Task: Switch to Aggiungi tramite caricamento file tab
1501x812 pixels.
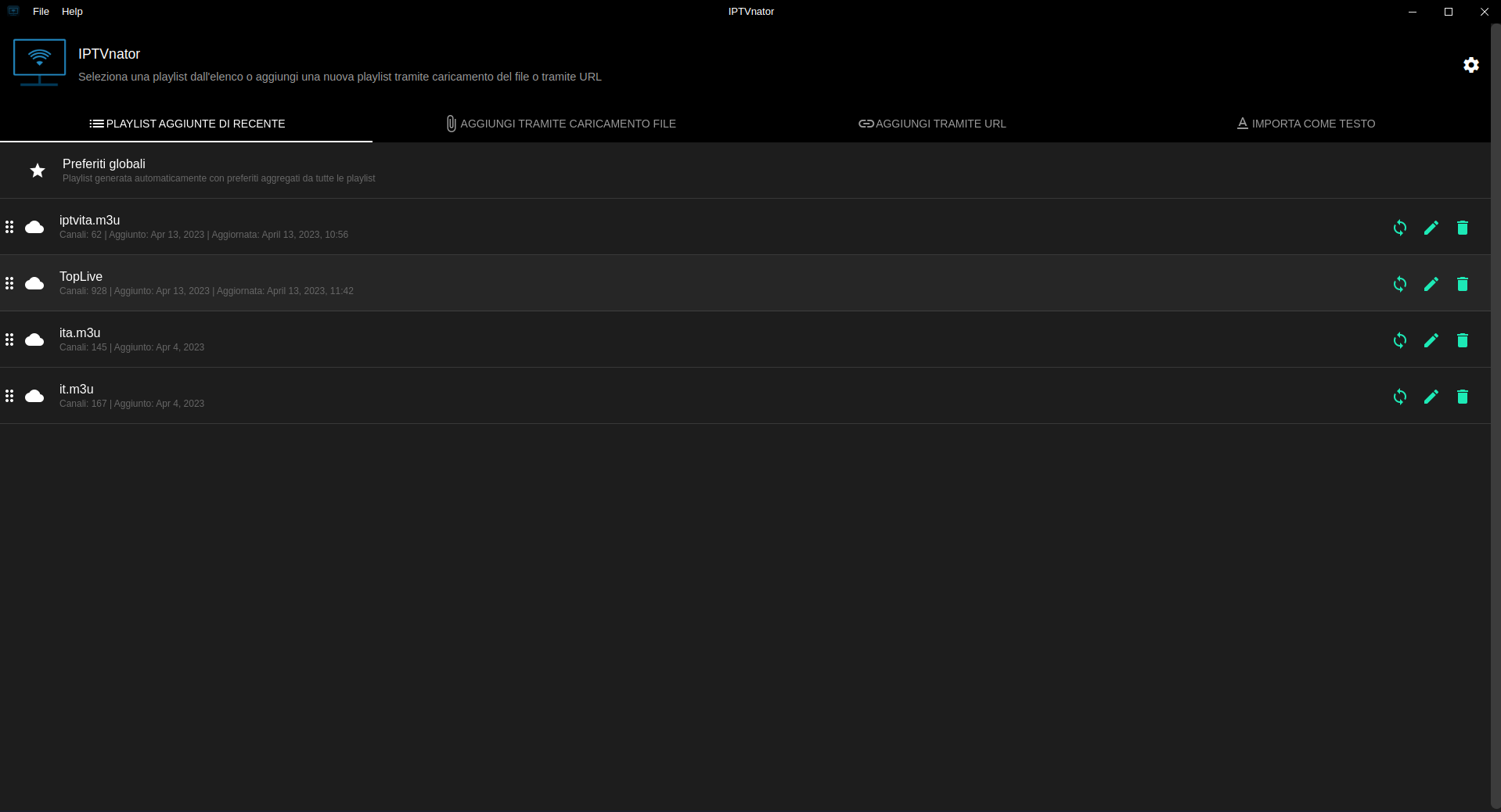Action: pos(560,124)
